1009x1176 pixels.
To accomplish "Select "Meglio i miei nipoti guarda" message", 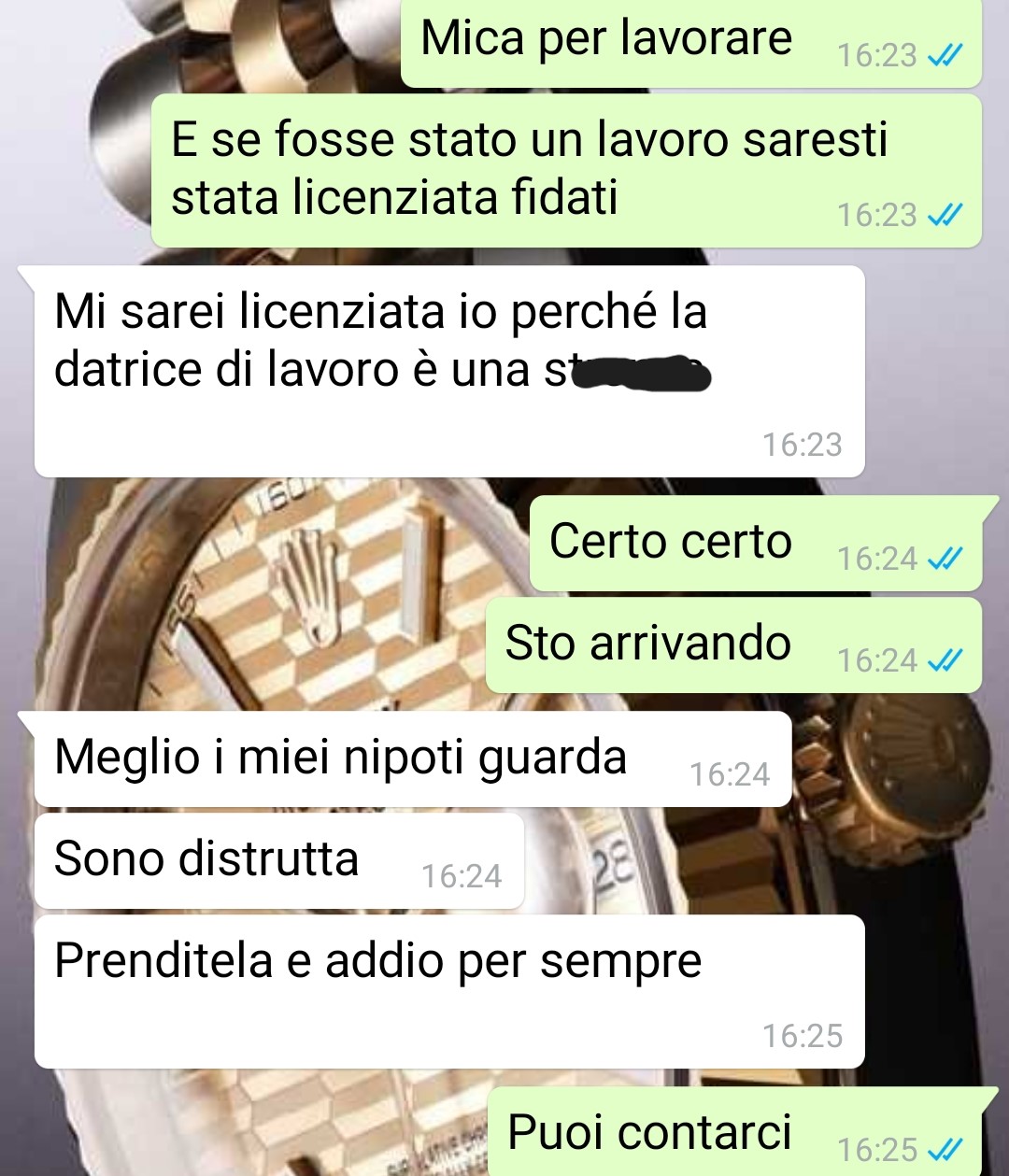I will click(x=412, y=759).
